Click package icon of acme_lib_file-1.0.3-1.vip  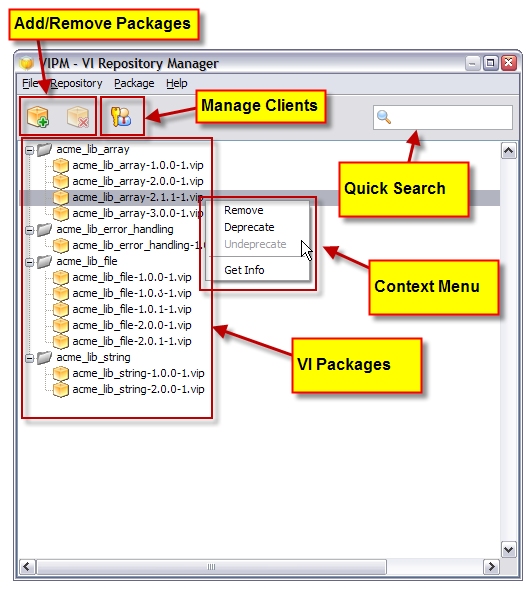click(60, 293)
